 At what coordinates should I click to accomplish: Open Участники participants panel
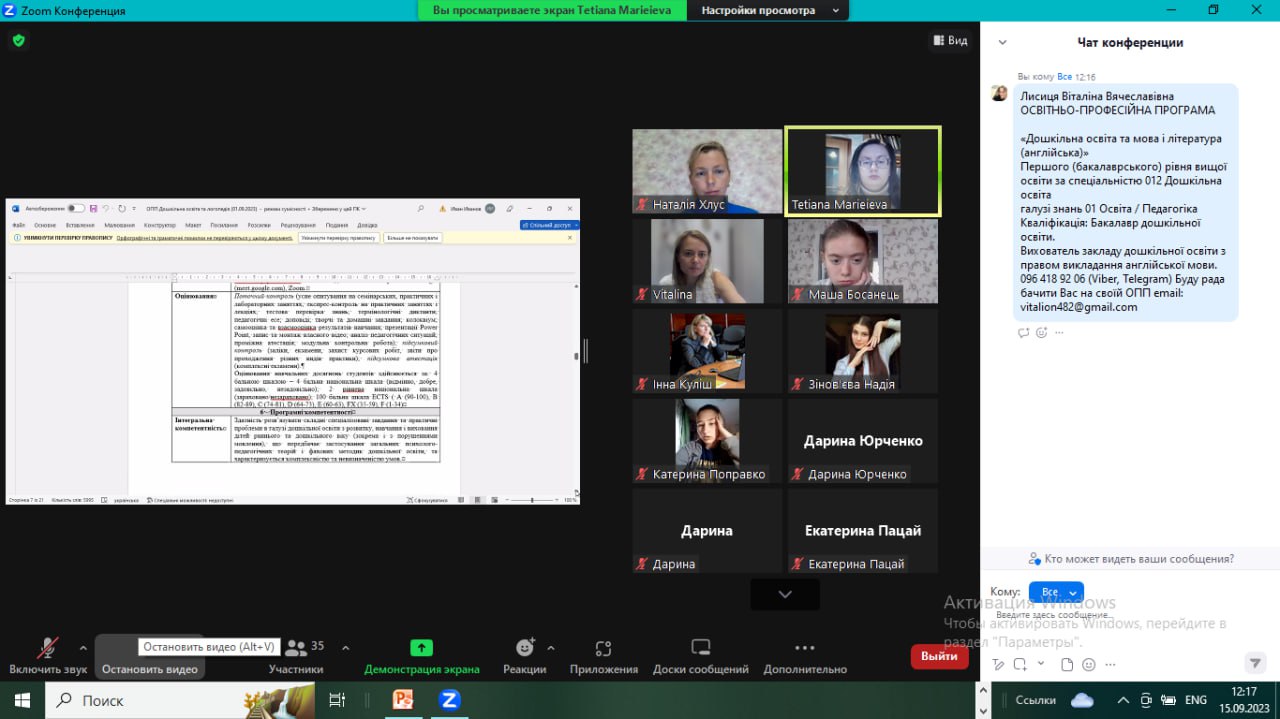coord(296,655)
